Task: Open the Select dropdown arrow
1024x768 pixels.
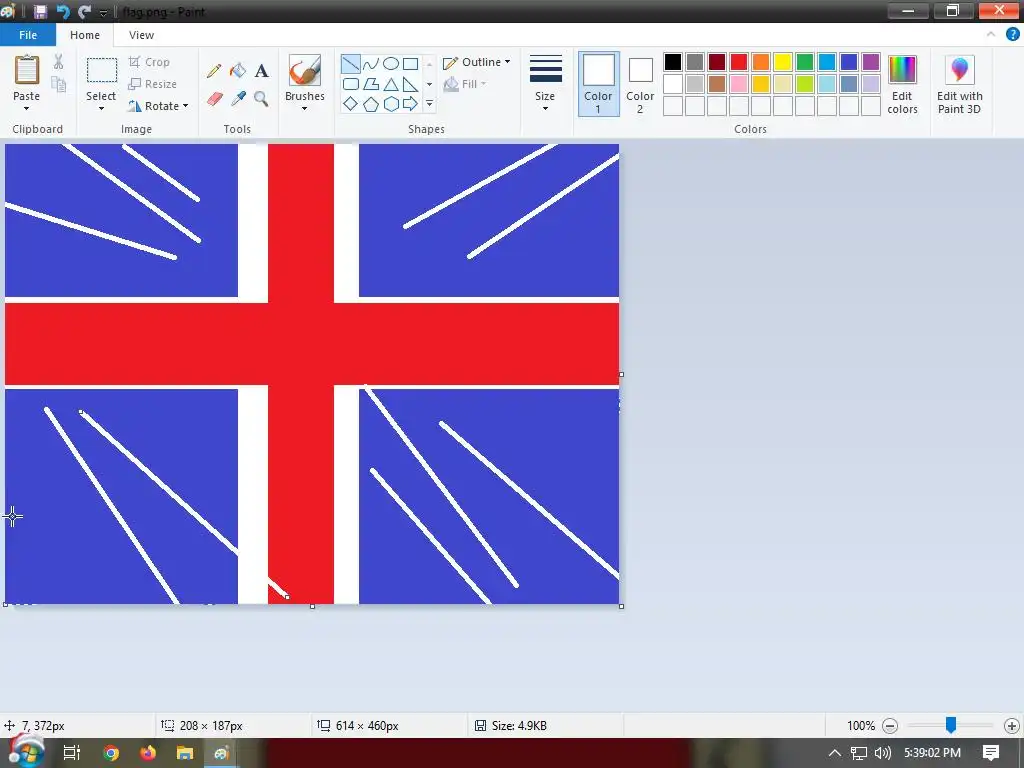Action: 101,108
